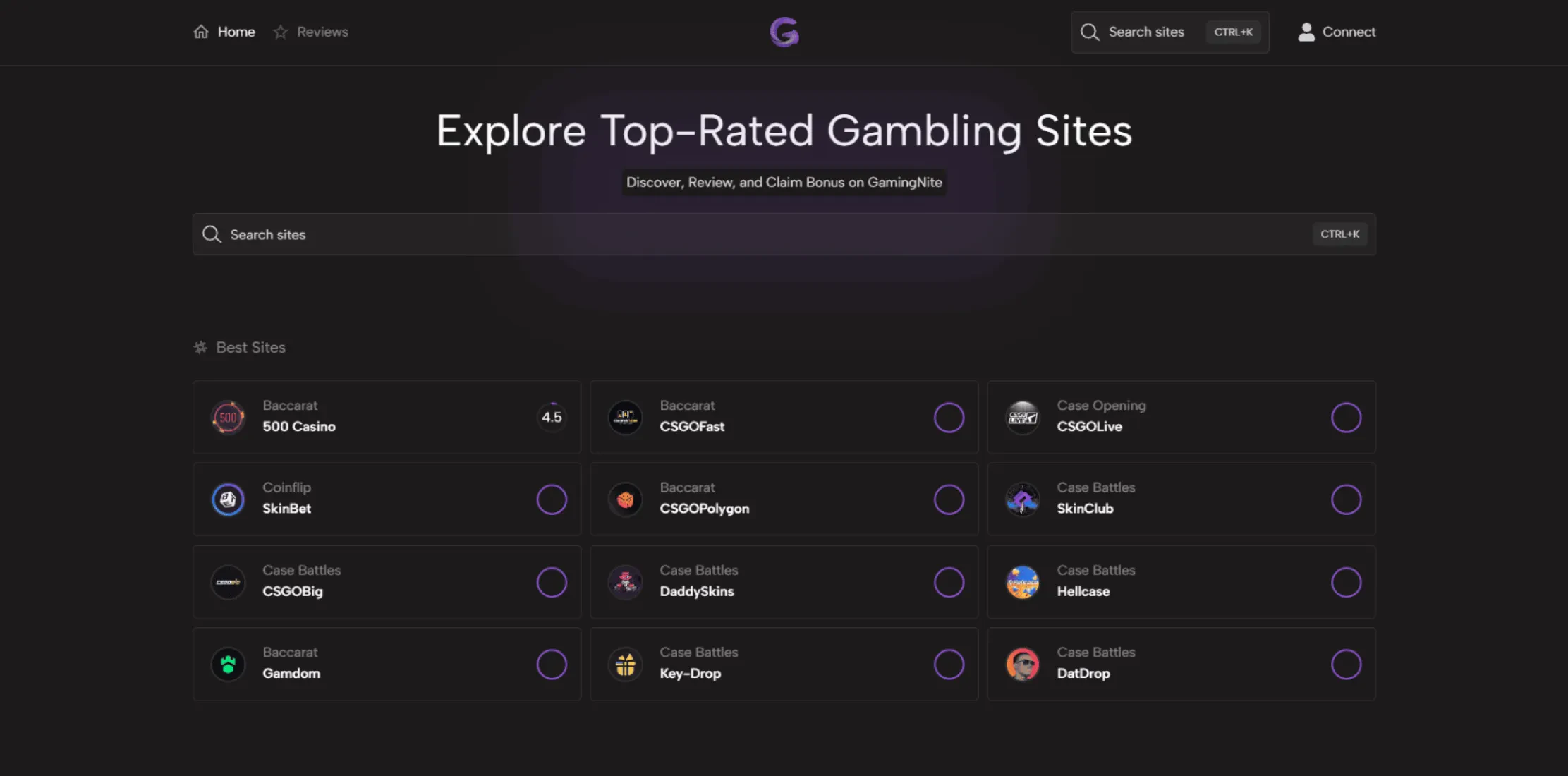The image size is (1568, 776).
Task: Click the CSGOPolygon logo icon
Action: [625, 499]
